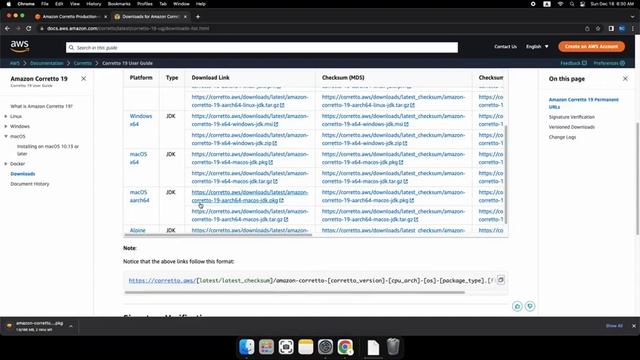
Task: Open What is Amazon Corretto 19 page
Action: tap(41, 106)
